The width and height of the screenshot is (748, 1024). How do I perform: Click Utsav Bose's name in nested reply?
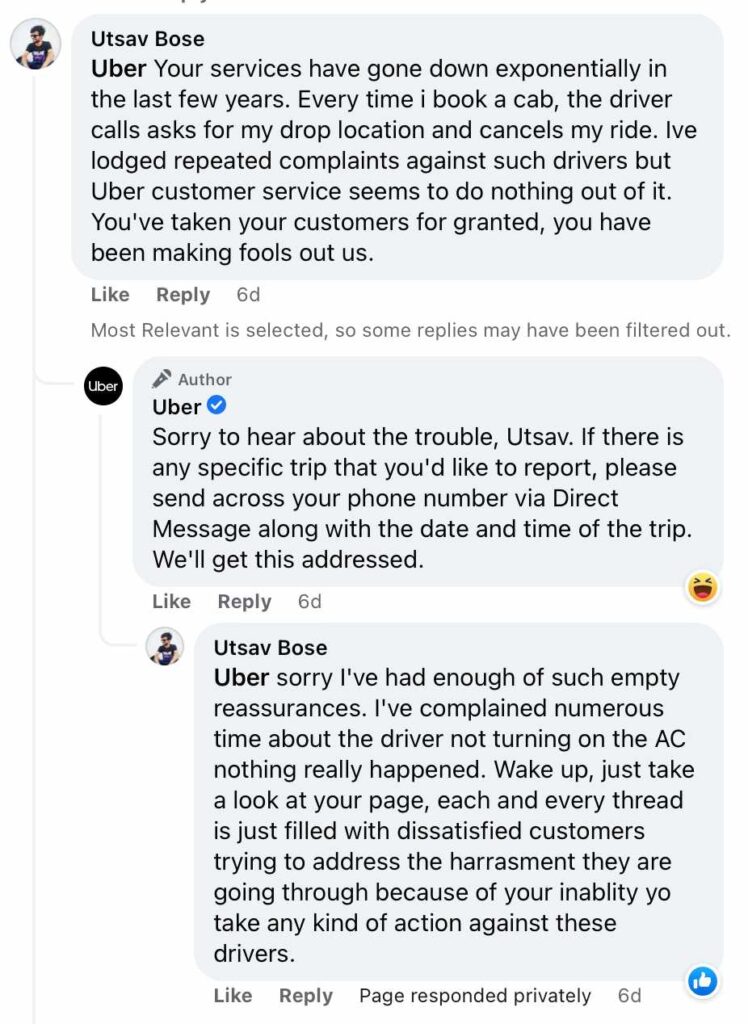coord(270,648)
